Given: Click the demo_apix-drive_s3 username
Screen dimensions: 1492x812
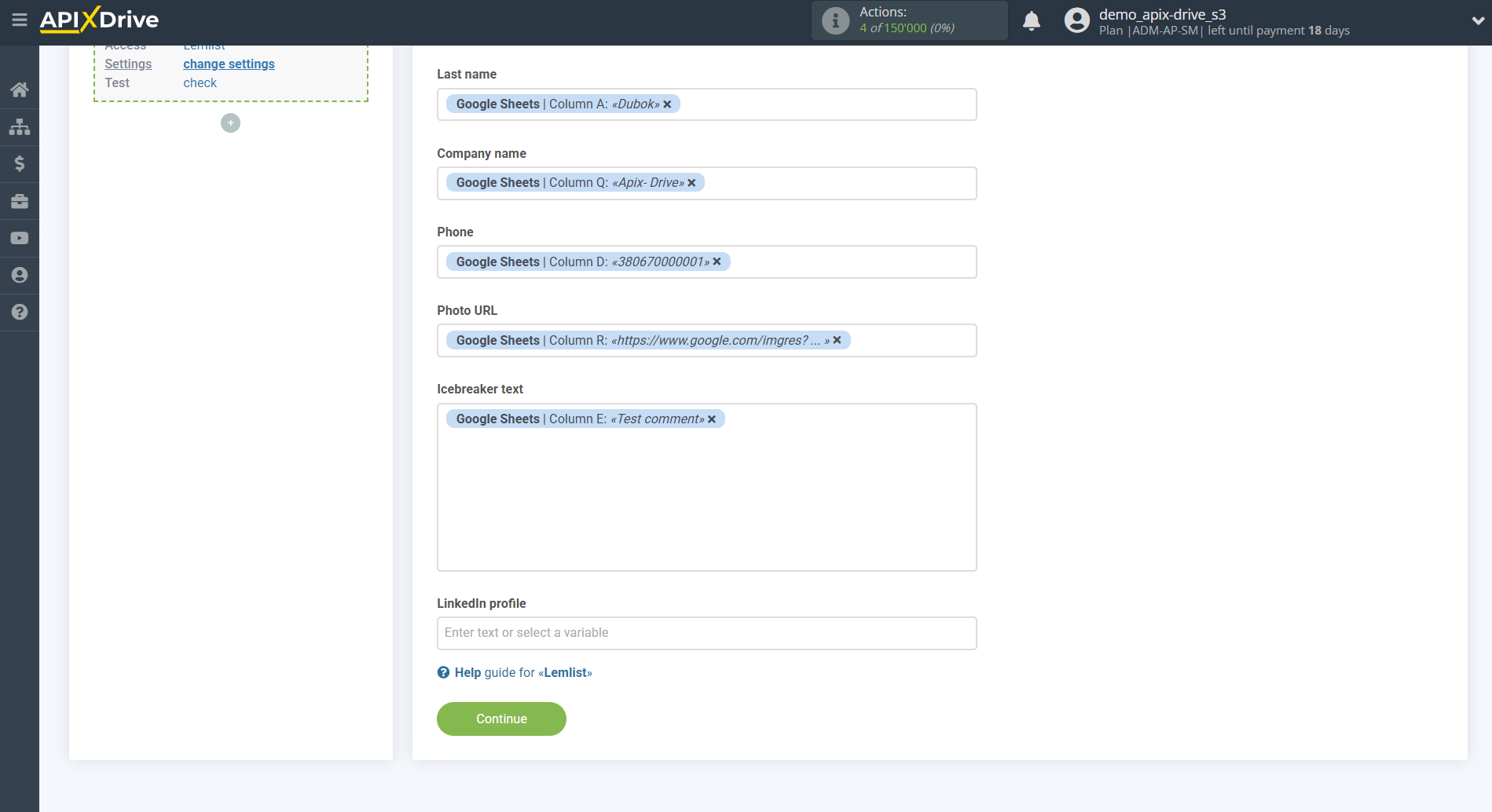Looking at the screenshot, I should [x=1162, y=14].
